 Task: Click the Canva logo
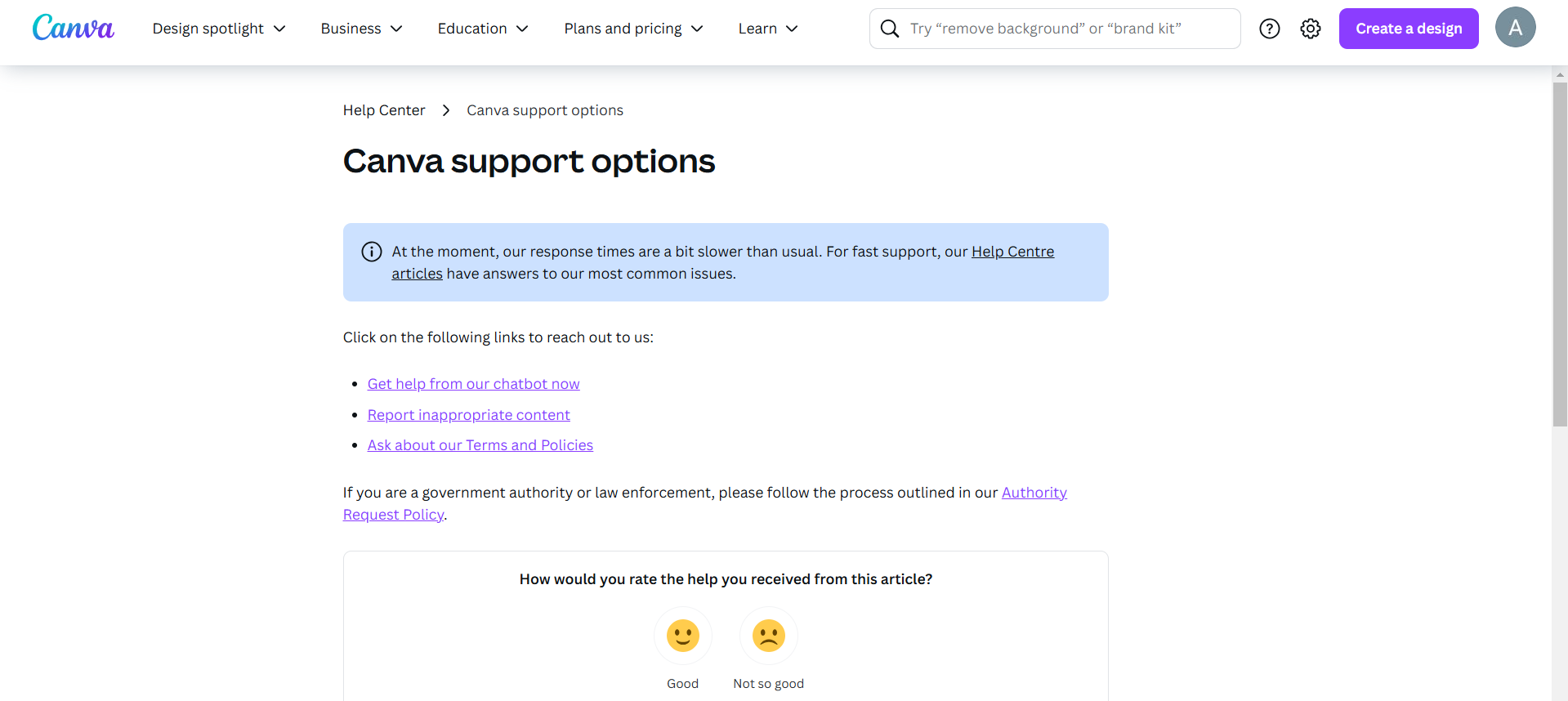tap(74, 29)
